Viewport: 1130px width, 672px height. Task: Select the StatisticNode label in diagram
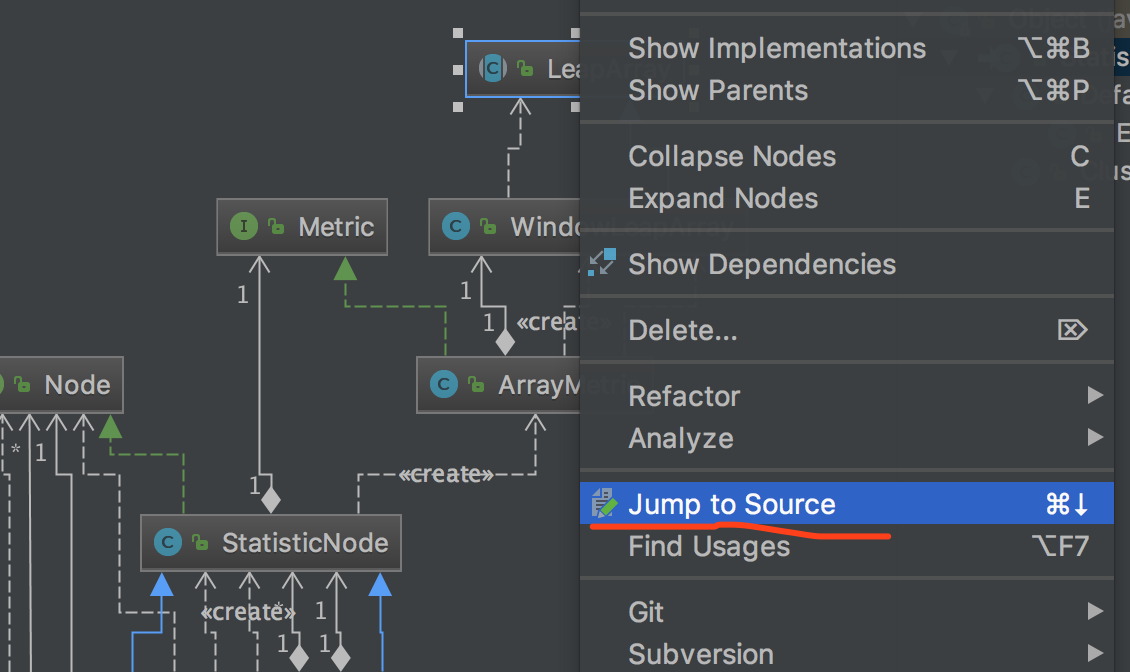click(x=305, y=543)
